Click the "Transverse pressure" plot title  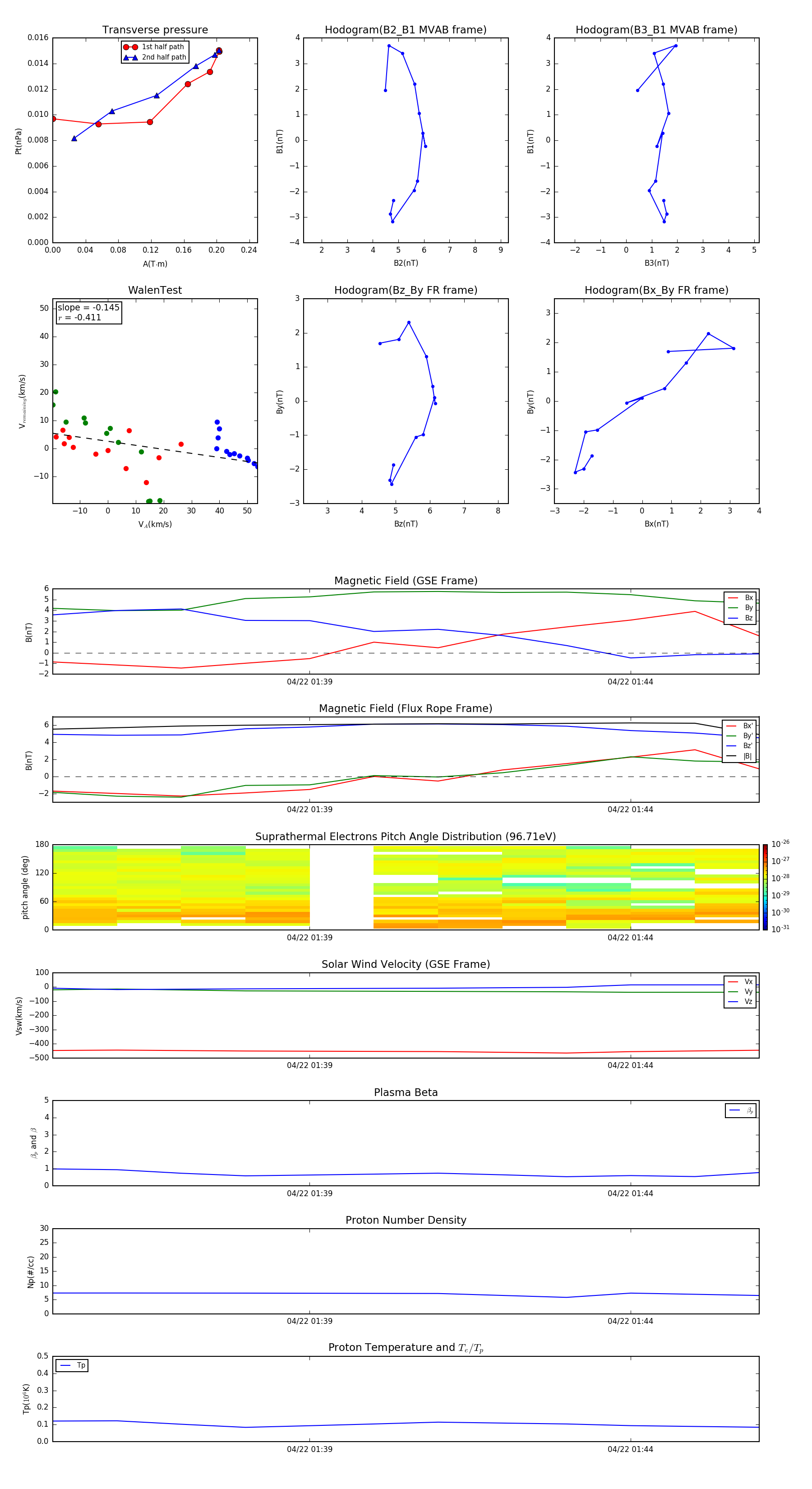[x=155, y=30]
